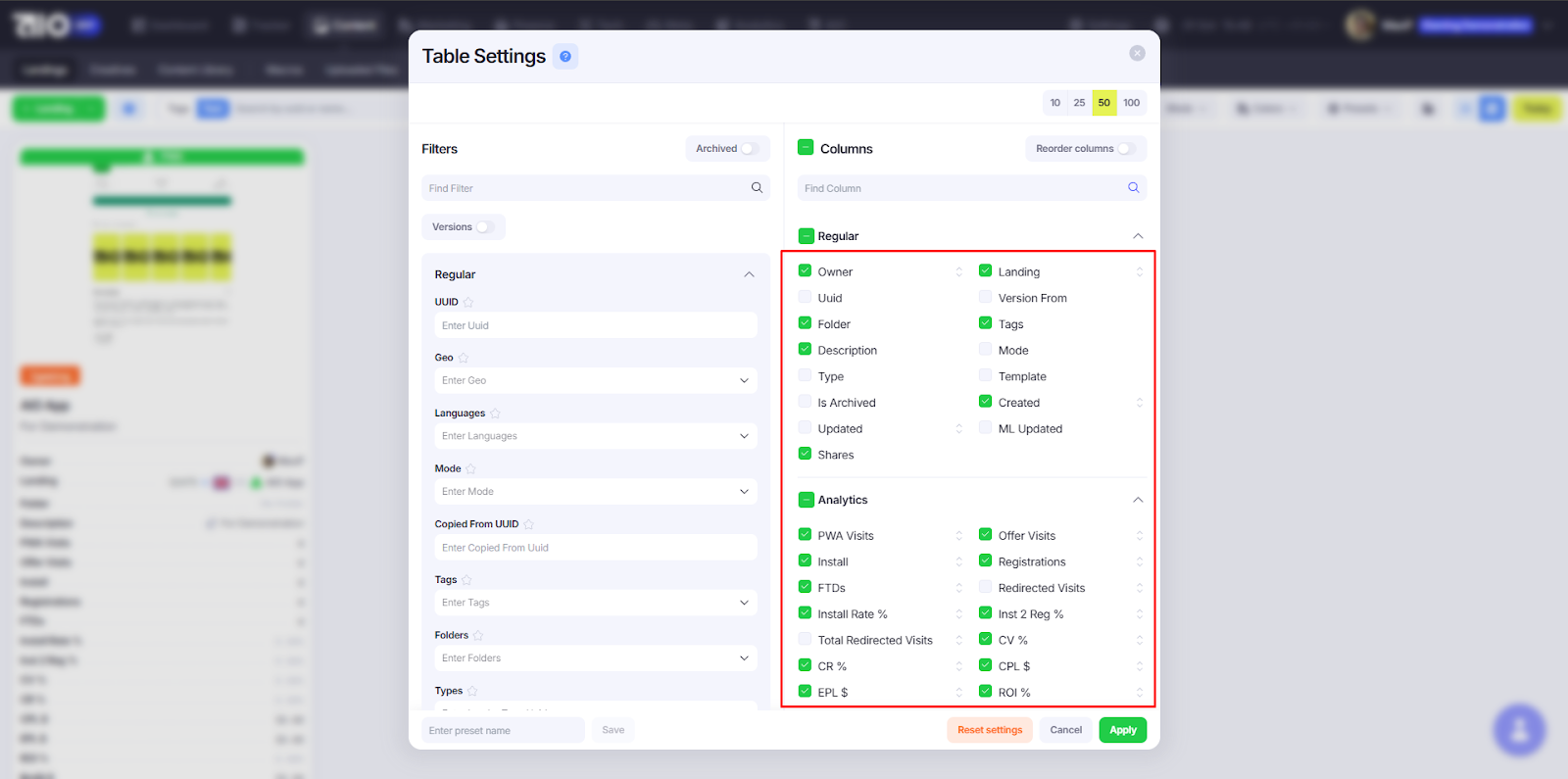Viewport: 1568px width, 779px height.
Task: Uncheck the Shares column checkbox
Action: [805, 454]
